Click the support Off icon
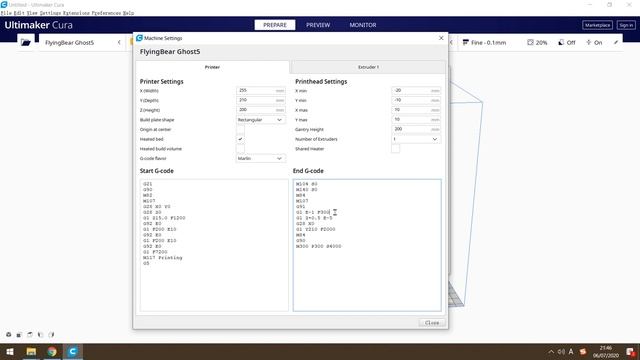The width and height of the screenshot is (640, 360). point(561,42)
